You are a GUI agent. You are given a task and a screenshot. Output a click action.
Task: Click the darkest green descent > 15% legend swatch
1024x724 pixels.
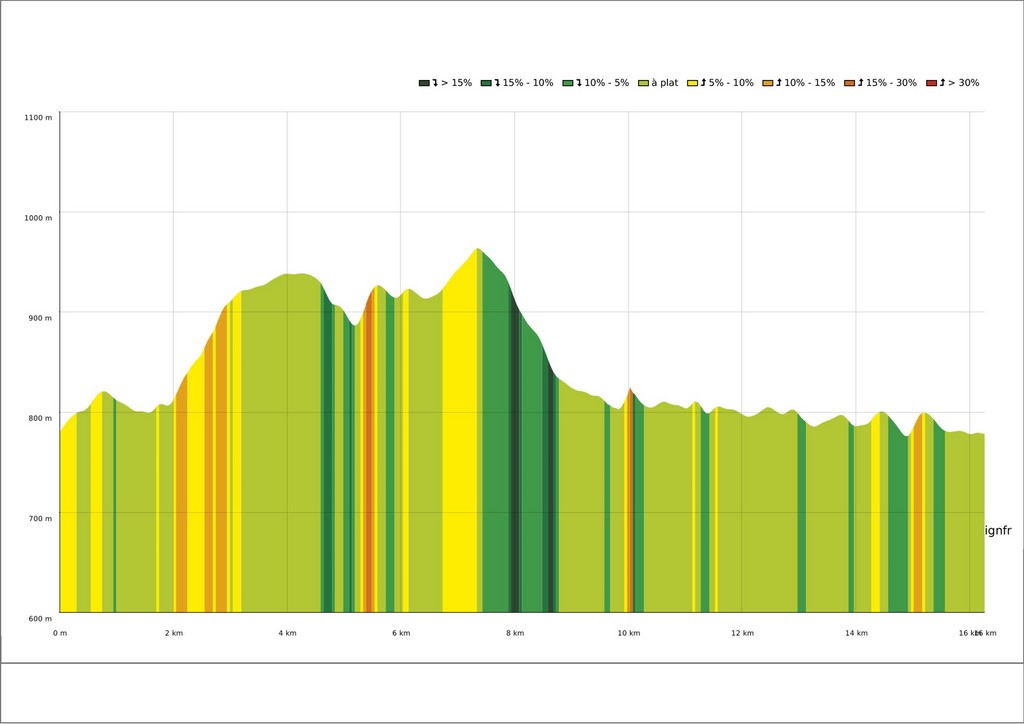424,83
